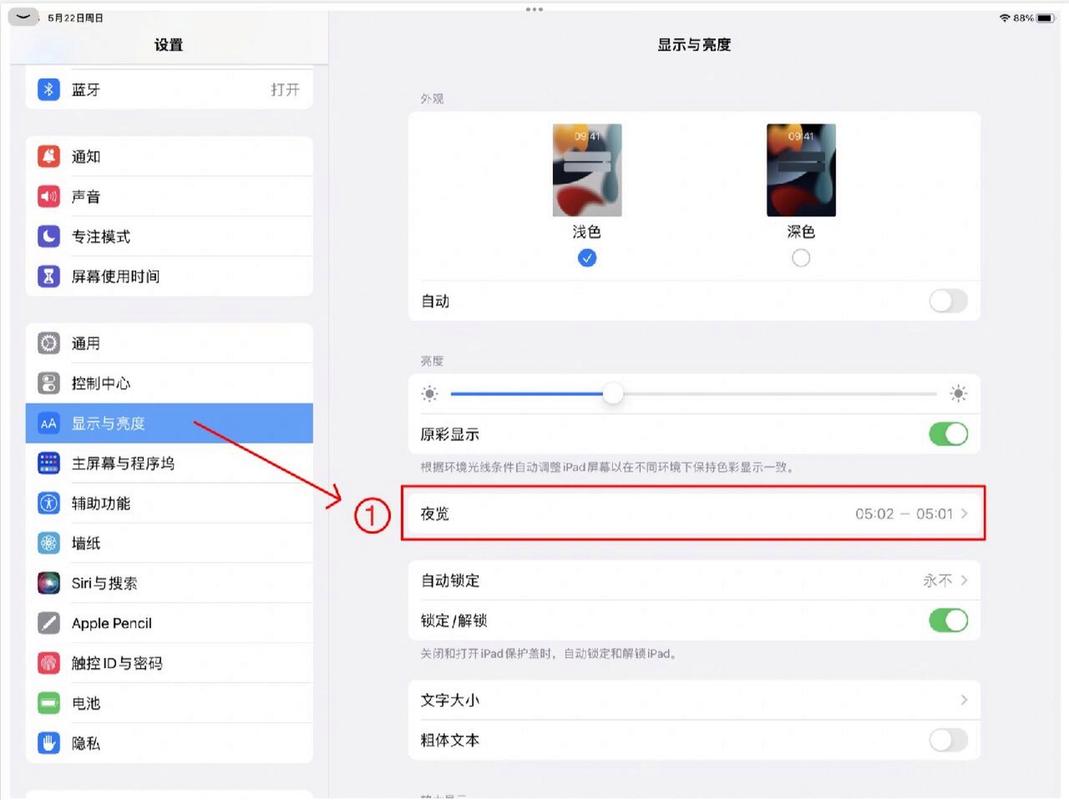Tap the brightness slider knob
The height and width of the screenshot is (800, 1069).
pyautogui.click(x=614, y=394)
